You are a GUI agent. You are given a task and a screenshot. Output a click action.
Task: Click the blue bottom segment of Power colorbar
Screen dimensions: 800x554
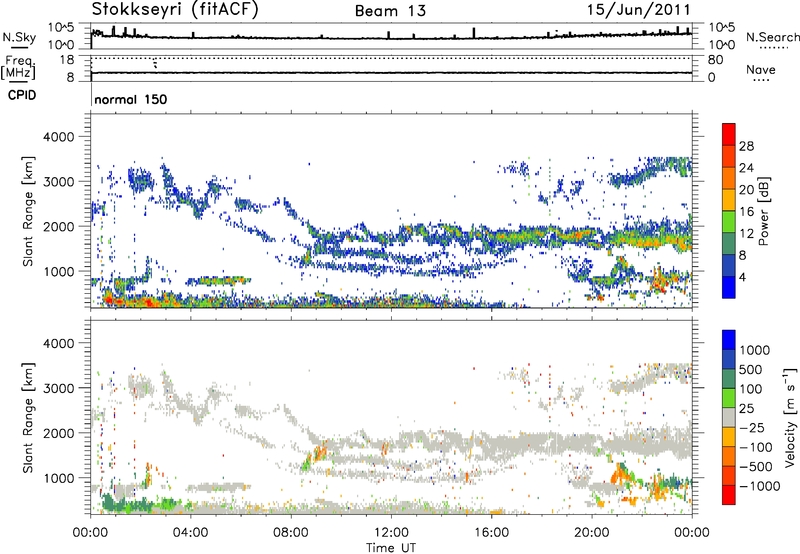[x=729, y=287]
